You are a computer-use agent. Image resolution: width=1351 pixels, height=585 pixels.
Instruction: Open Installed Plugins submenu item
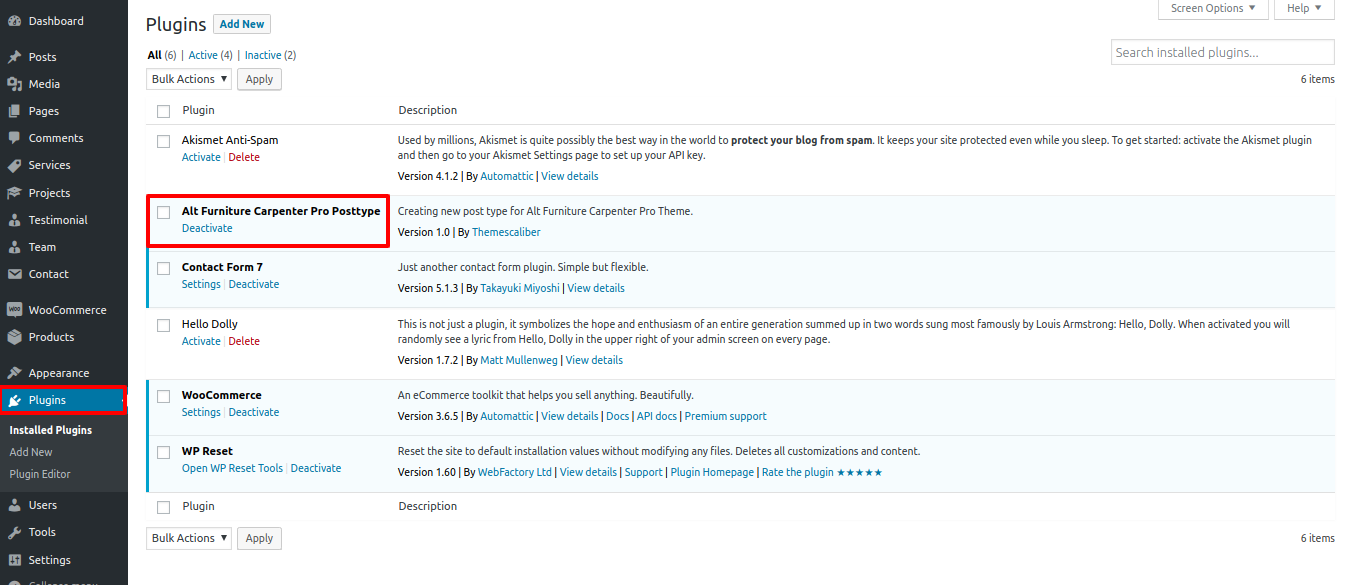pyautogui.click(x=51, y=430)
